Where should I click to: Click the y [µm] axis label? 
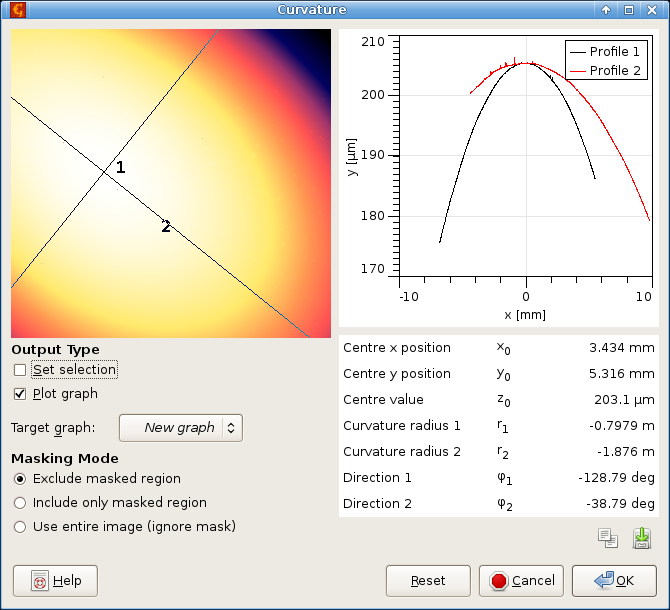(x=352, y=157)
